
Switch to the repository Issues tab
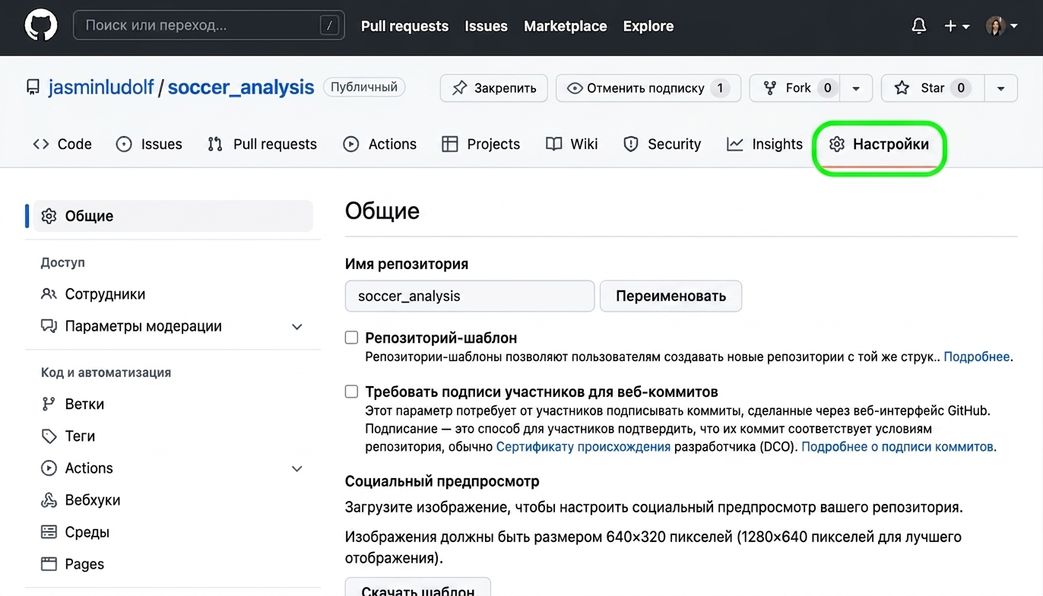click(149, 144)
